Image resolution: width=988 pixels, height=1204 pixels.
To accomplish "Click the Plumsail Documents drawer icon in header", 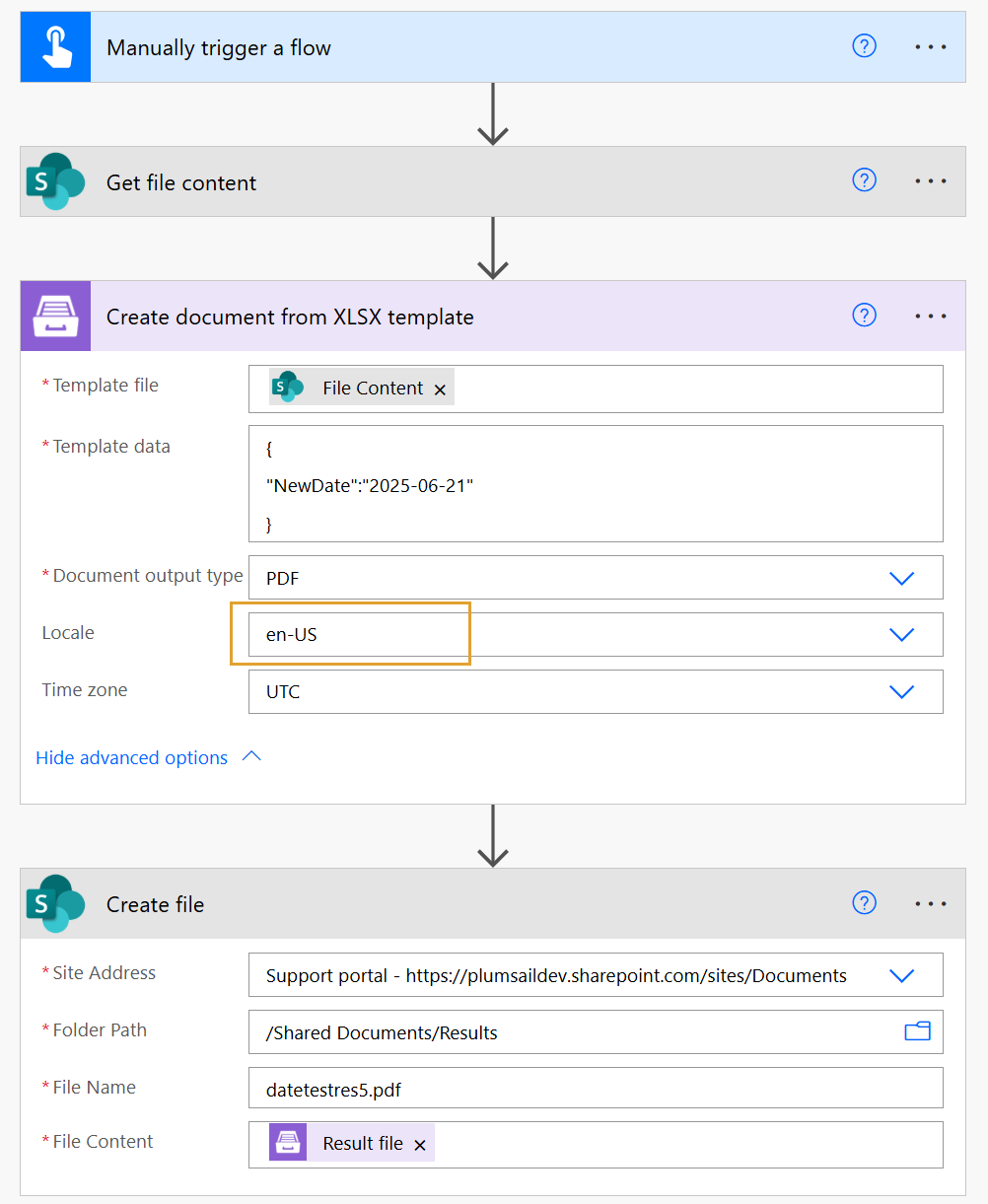I will coord(55,316).
